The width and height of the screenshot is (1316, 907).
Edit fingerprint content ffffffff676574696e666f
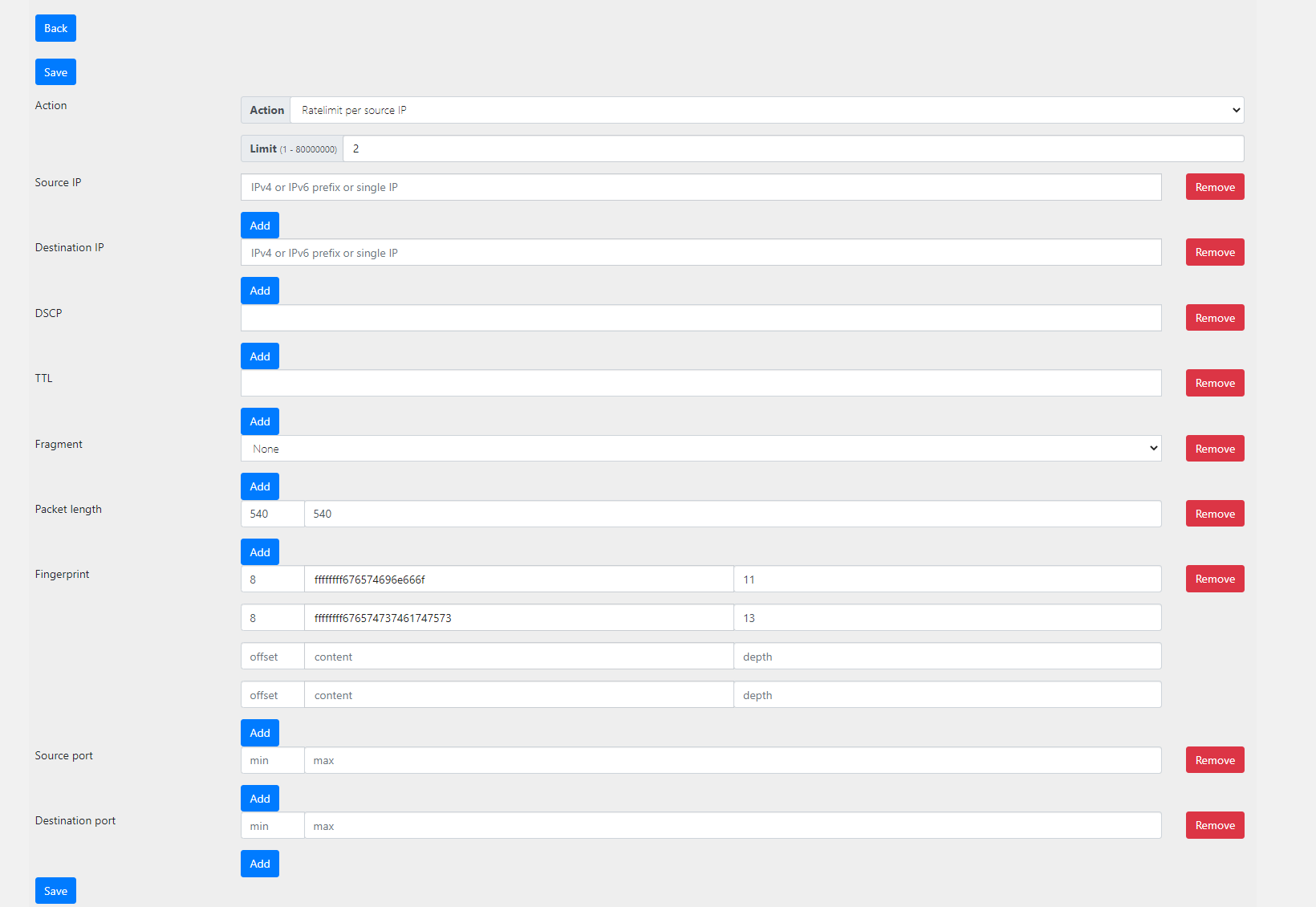point(518,580)
